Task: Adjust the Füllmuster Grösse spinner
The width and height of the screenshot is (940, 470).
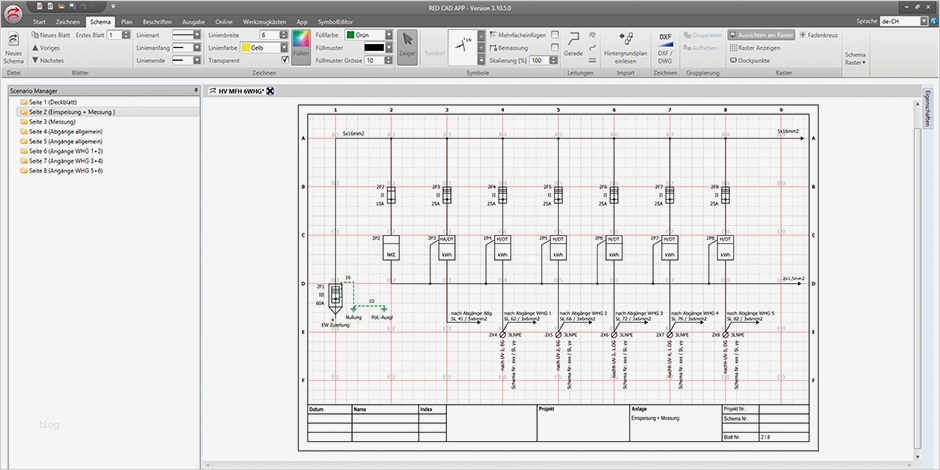Action: 388,60
